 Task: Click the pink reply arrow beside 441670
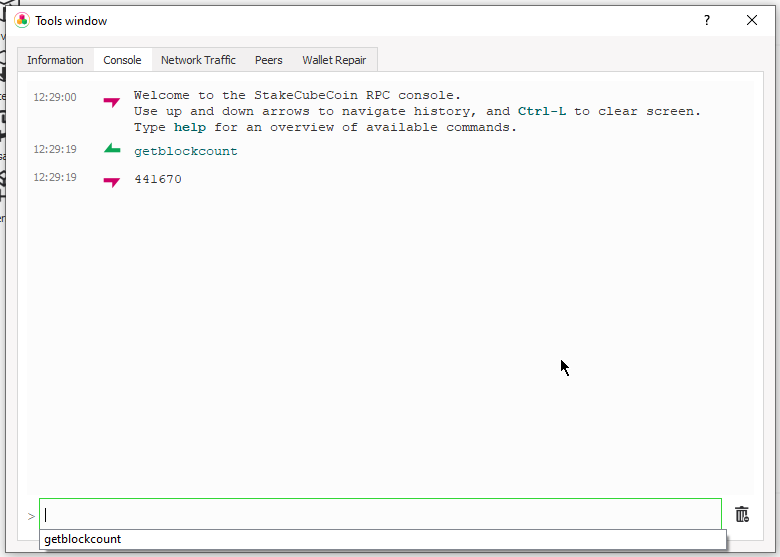pyautogui.click(x=112, y=182)
